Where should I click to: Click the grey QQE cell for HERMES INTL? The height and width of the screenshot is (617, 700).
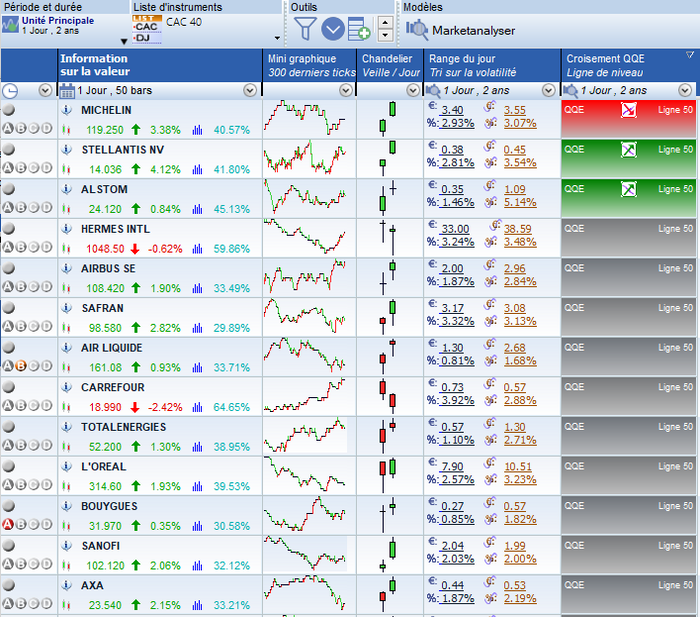coord(629,238)
